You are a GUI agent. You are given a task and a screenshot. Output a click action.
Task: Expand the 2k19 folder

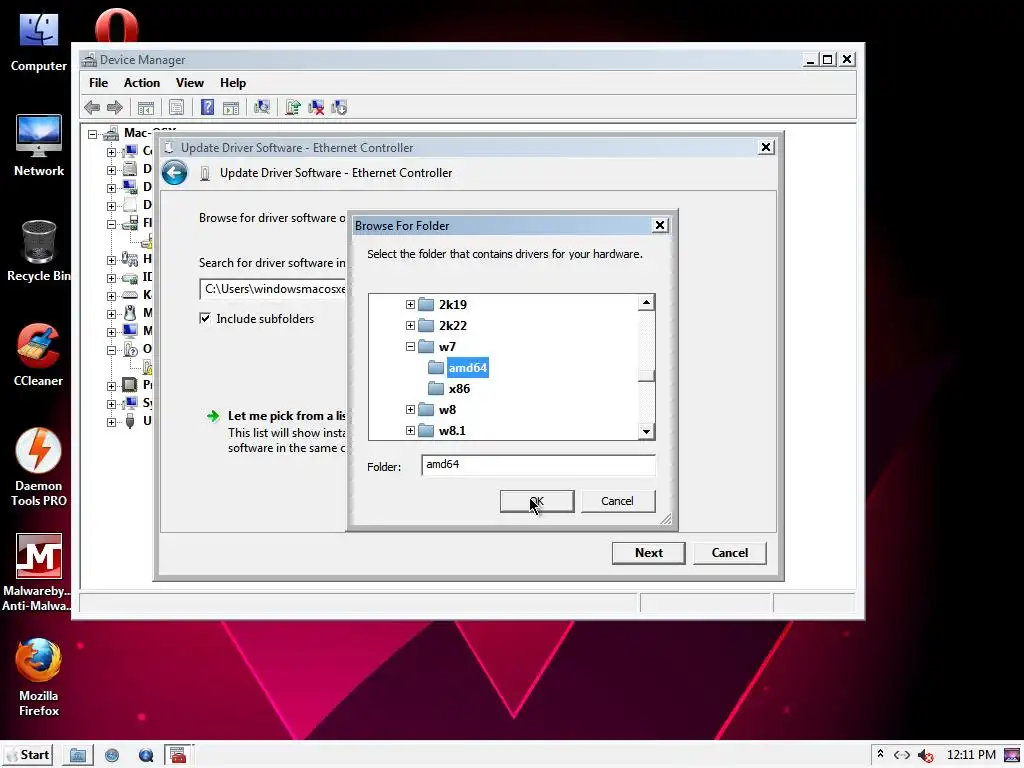click(410, 304)
